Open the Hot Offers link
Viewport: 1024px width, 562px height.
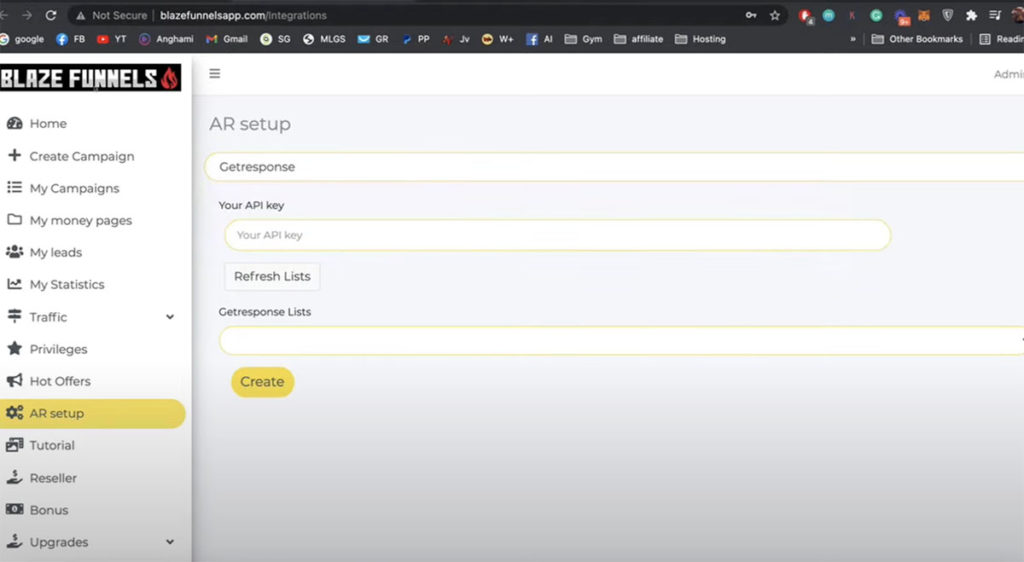pos(59,381)
